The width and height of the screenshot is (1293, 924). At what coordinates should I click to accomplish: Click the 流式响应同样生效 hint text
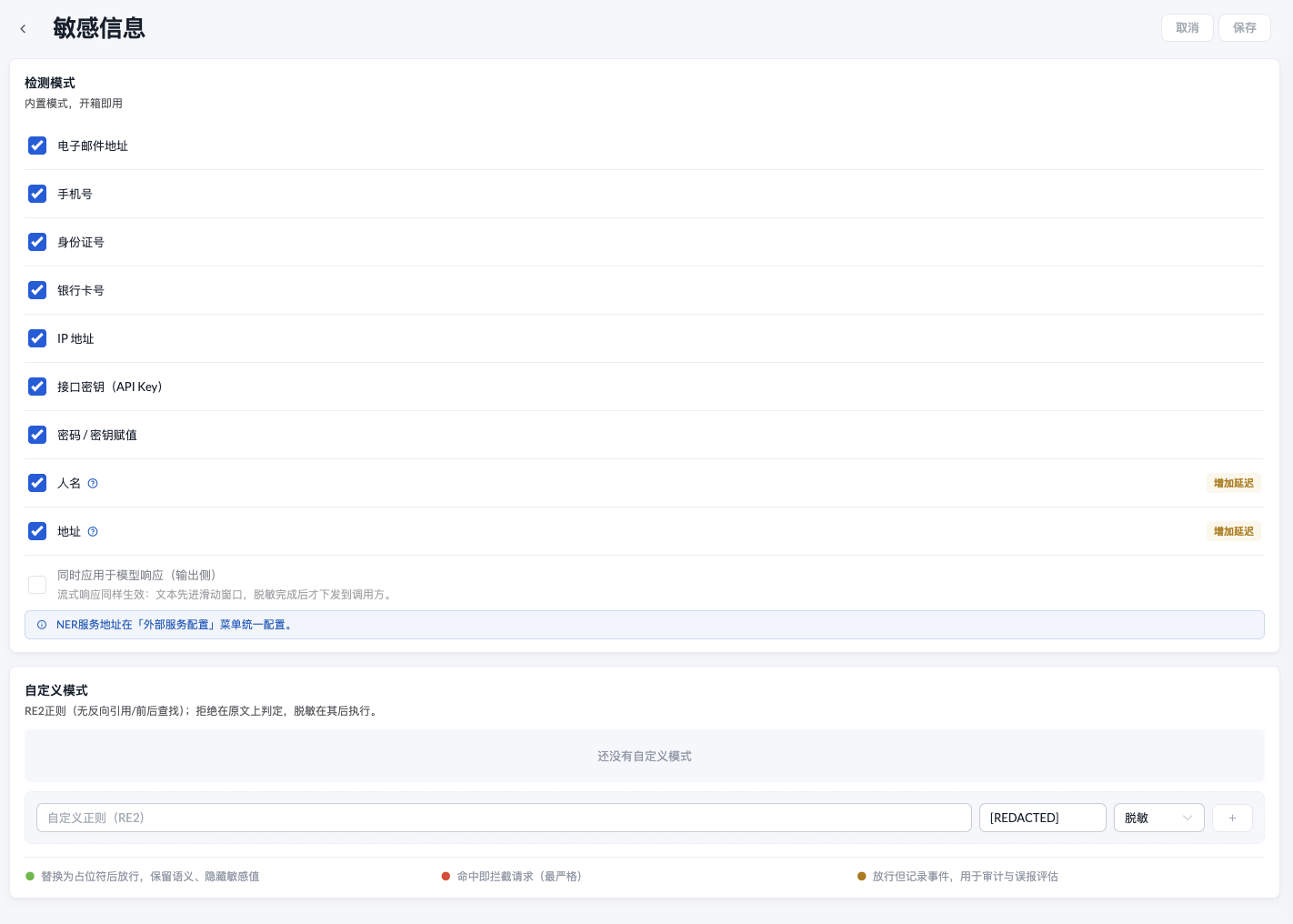click(226, 595)
